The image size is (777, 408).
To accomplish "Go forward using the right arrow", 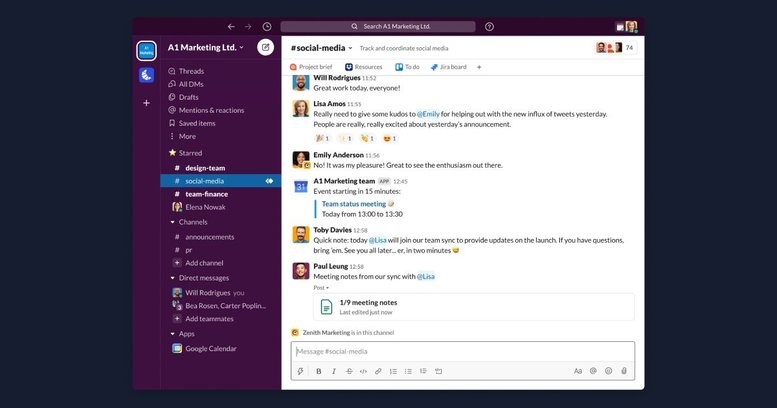I will pyautogui.click(x=248, y=27).
